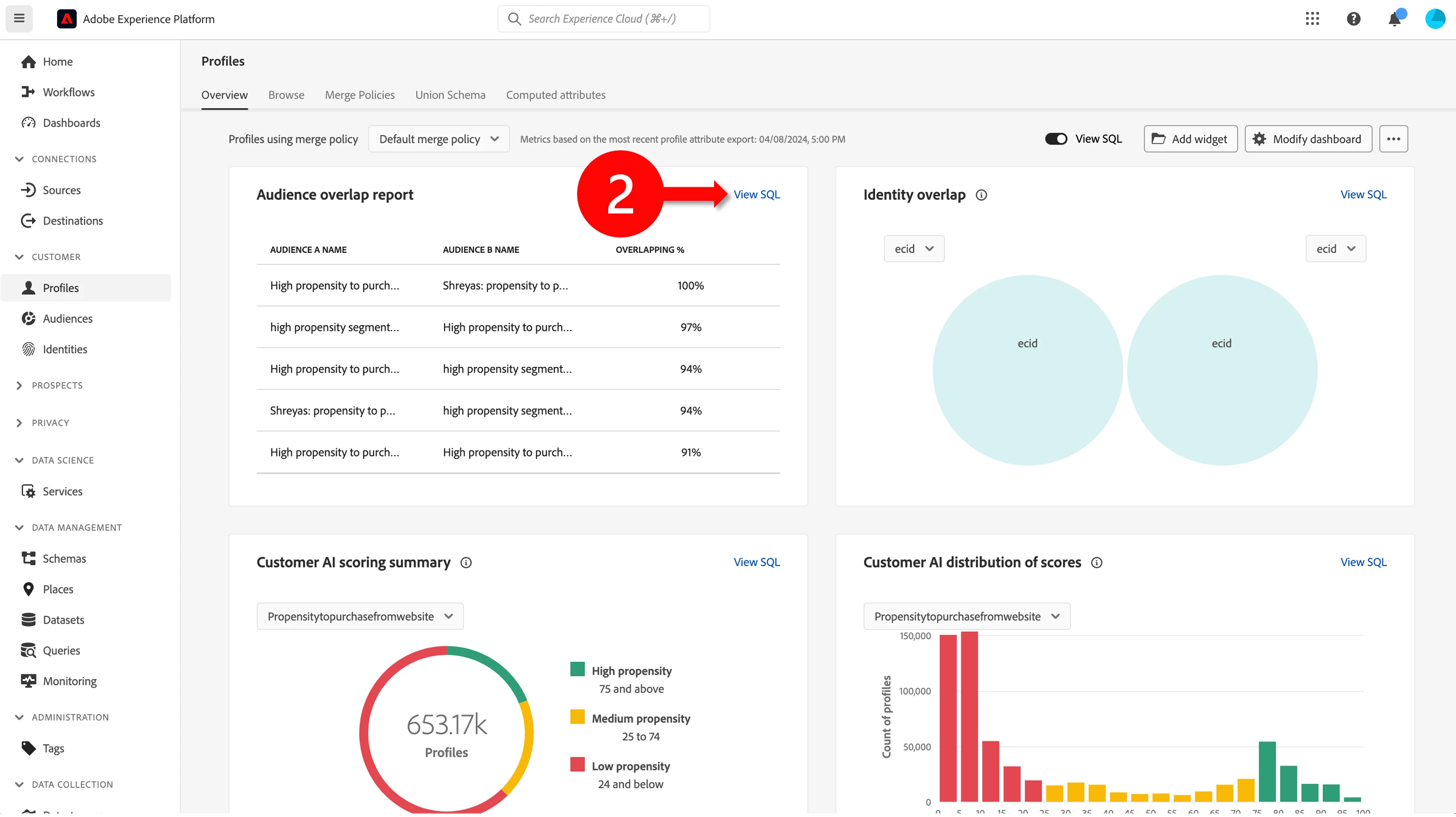Click View SQL in Audience overlap report

point(756,194)
